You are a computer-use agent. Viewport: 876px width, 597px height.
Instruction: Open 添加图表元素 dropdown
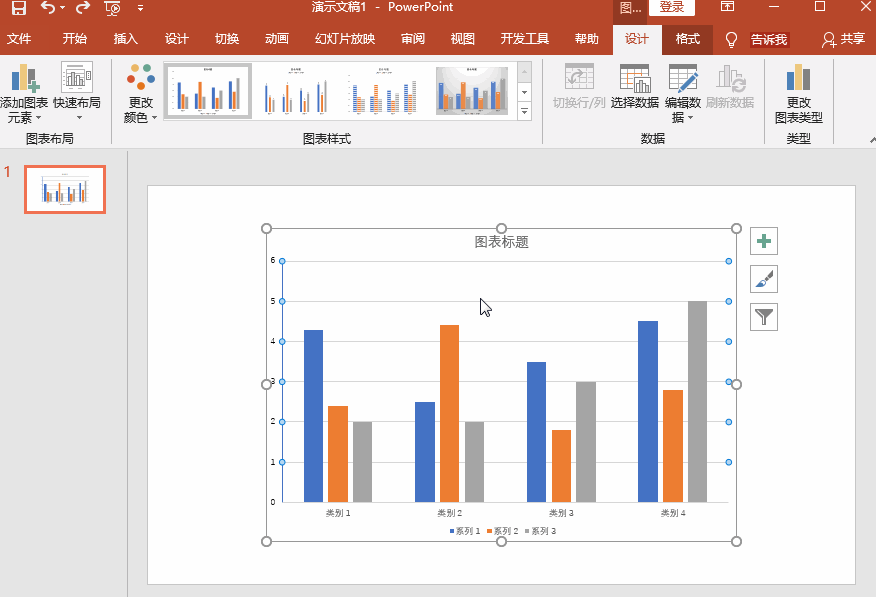tap(23, 93)
